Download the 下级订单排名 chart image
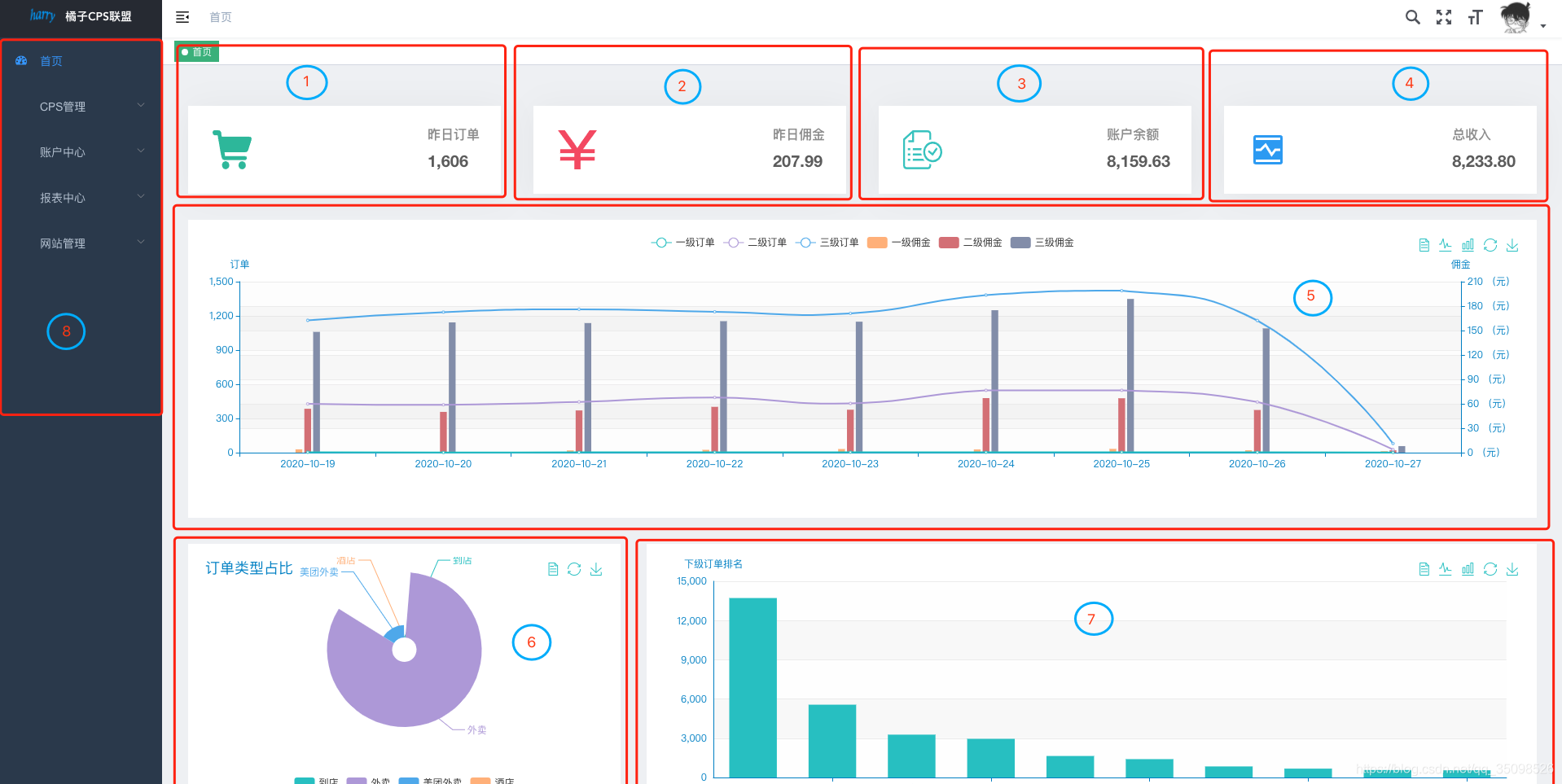1562x784 pixels. (1512, 569)
